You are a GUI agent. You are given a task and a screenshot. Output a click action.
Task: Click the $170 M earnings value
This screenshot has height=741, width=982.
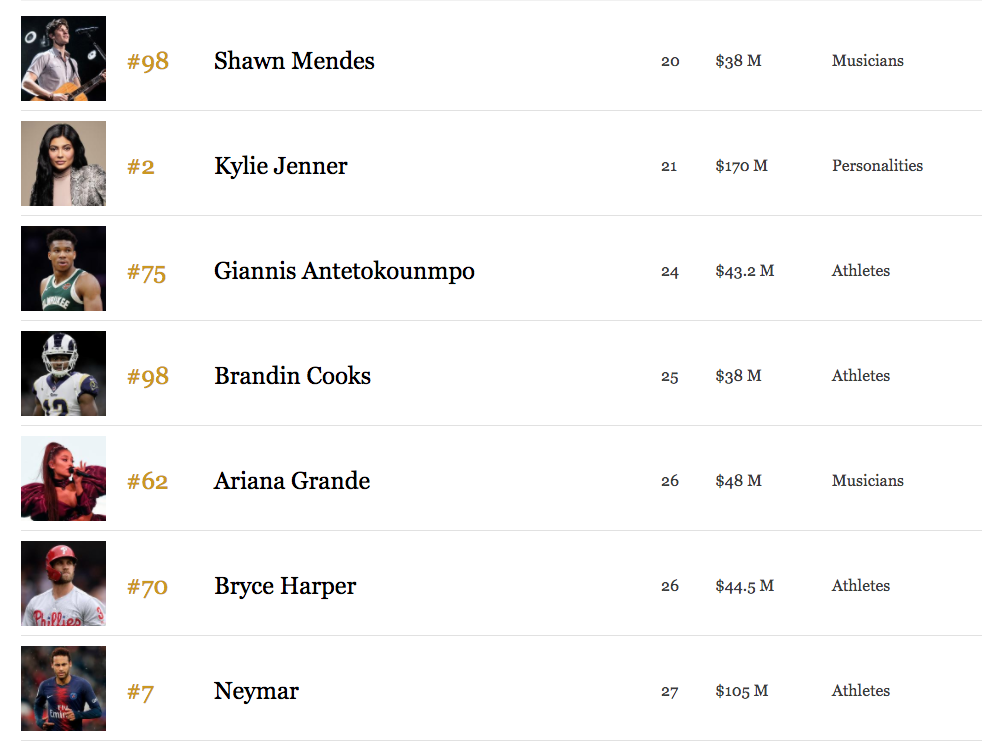(741, 166)
